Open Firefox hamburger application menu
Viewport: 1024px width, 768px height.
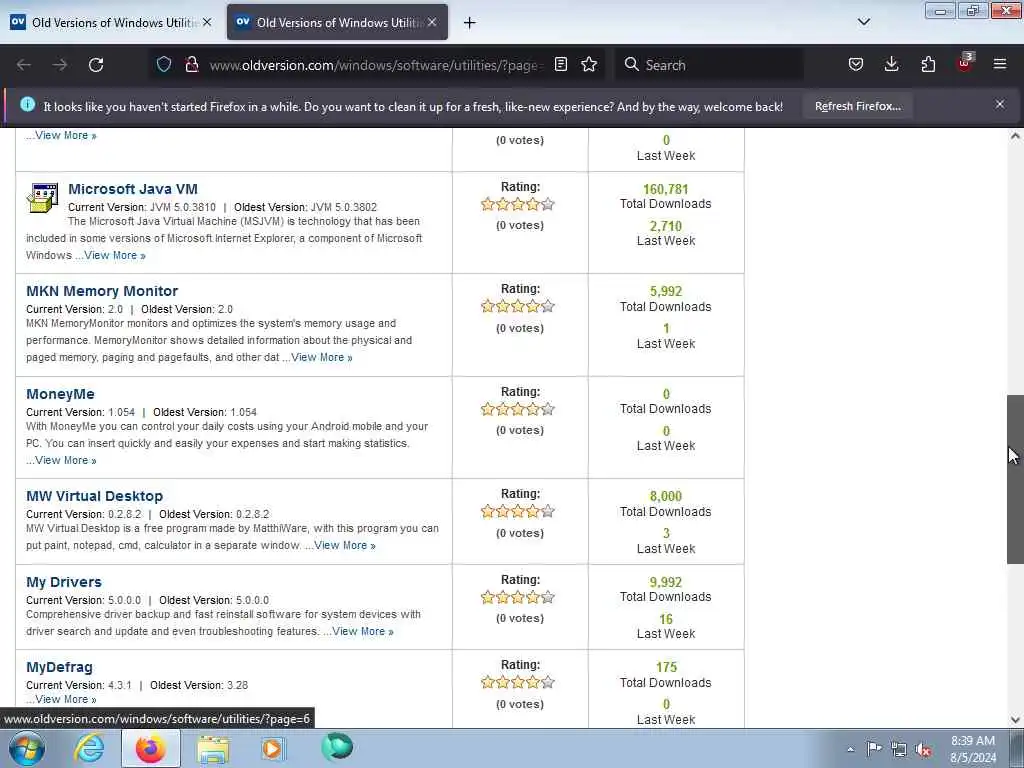pos(1000,64)
